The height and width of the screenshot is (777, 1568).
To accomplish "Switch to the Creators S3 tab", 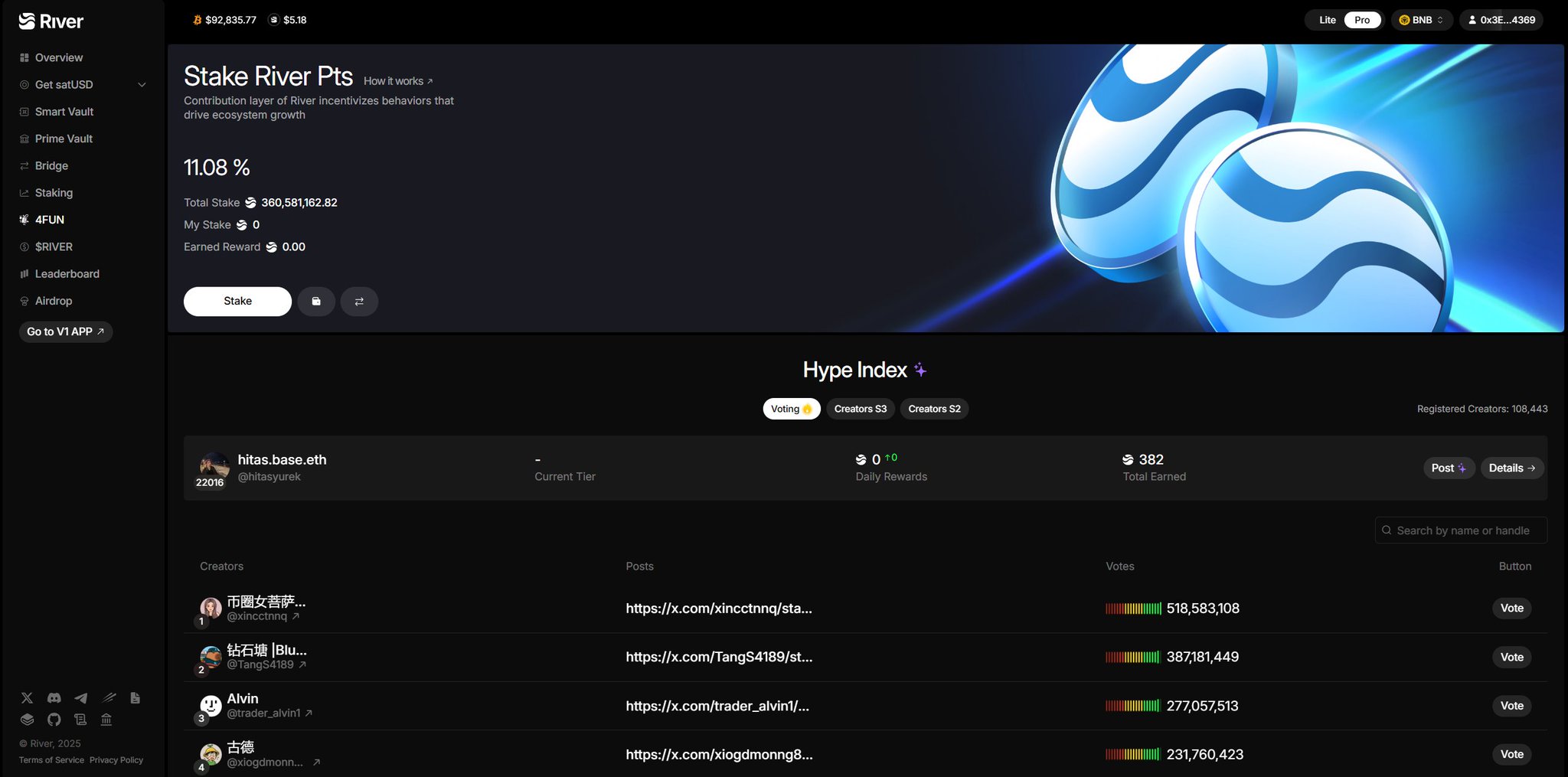I will [861, 409].
